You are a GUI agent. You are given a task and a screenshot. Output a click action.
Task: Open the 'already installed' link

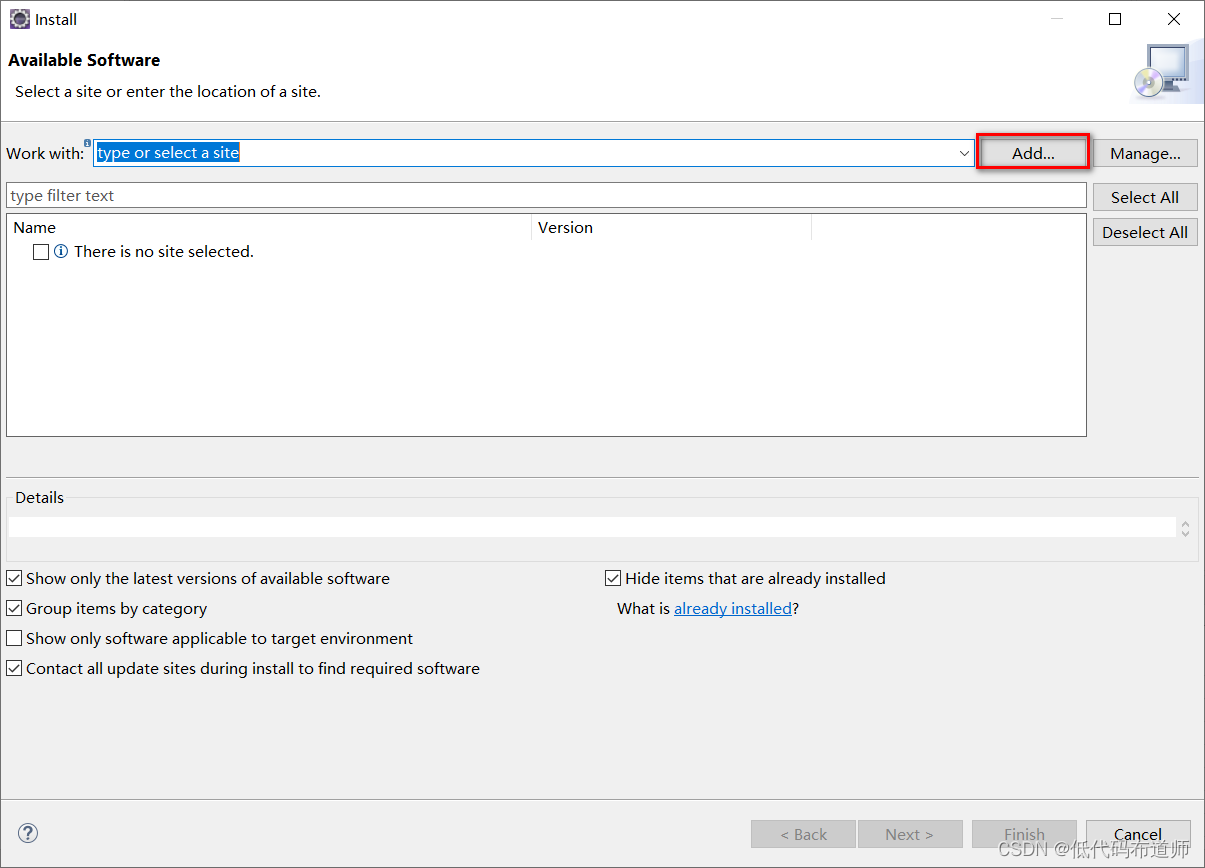[x=733, y=608]
